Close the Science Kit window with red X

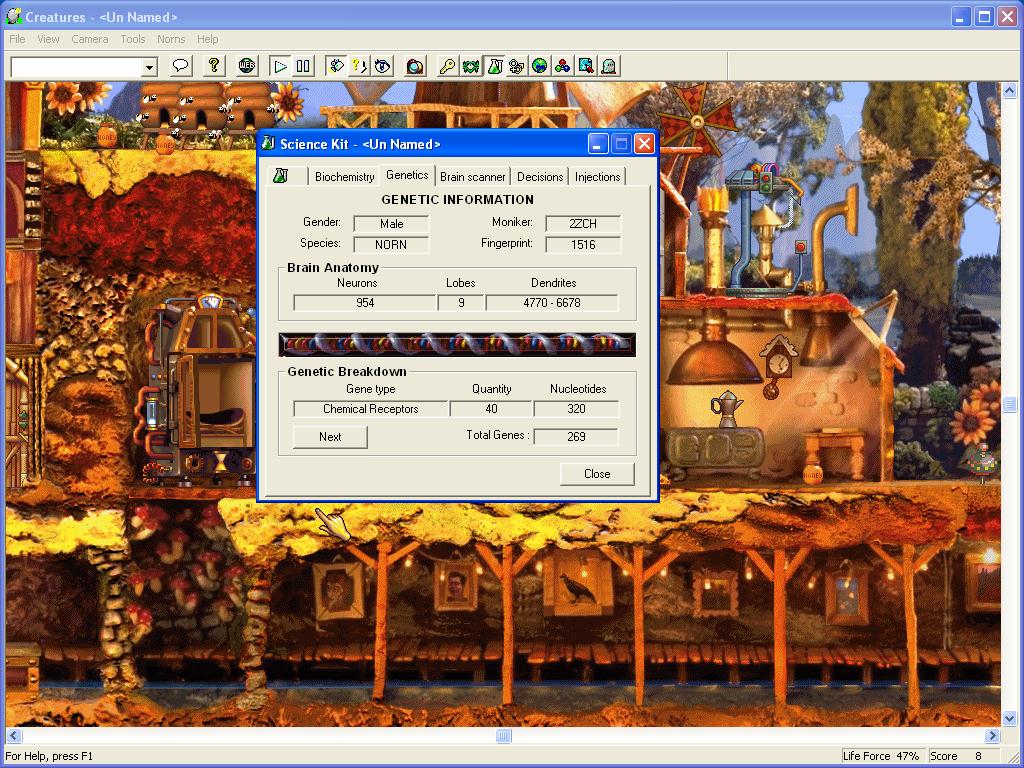coord(644,144)
